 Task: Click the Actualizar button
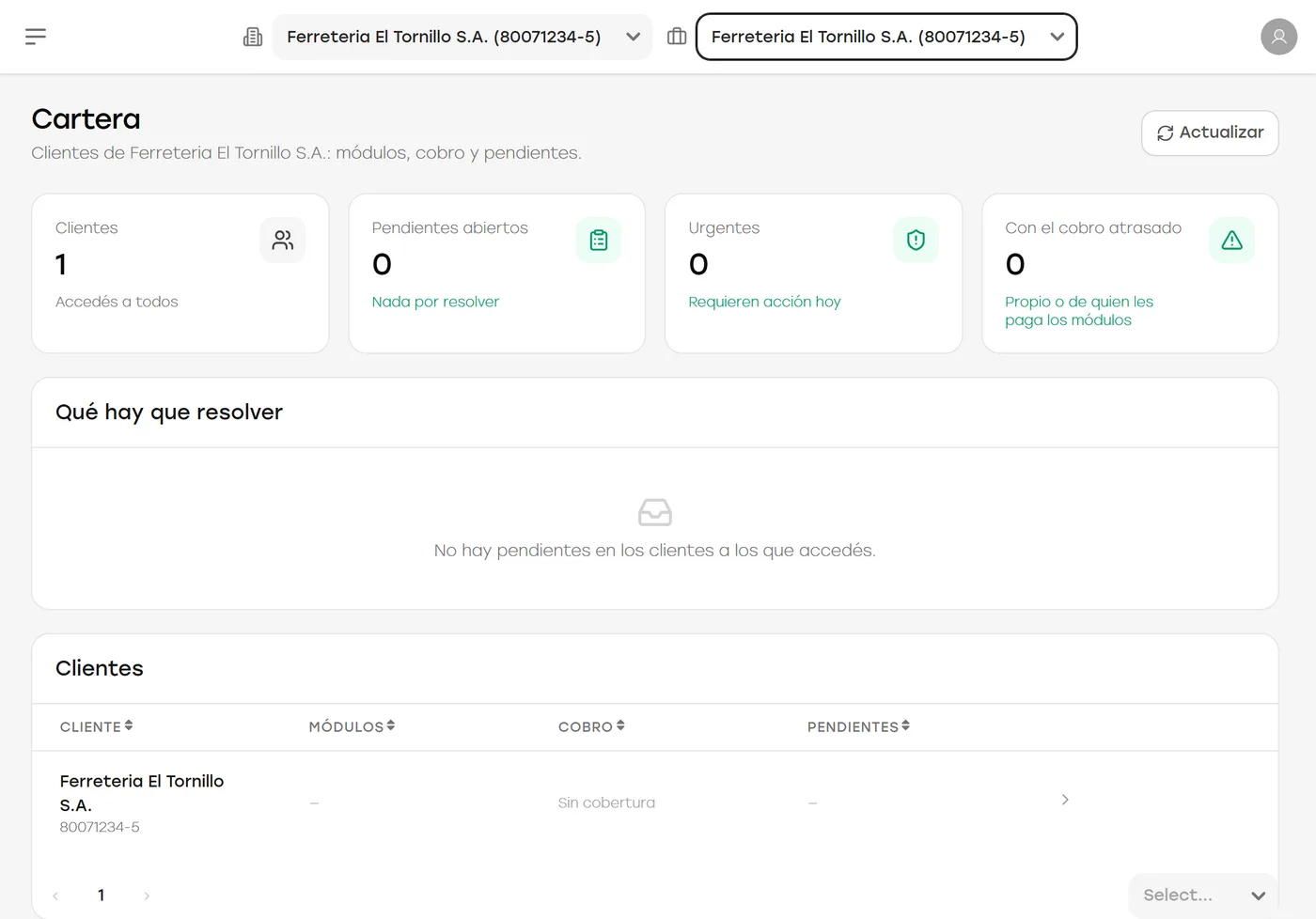(1210, 132)
